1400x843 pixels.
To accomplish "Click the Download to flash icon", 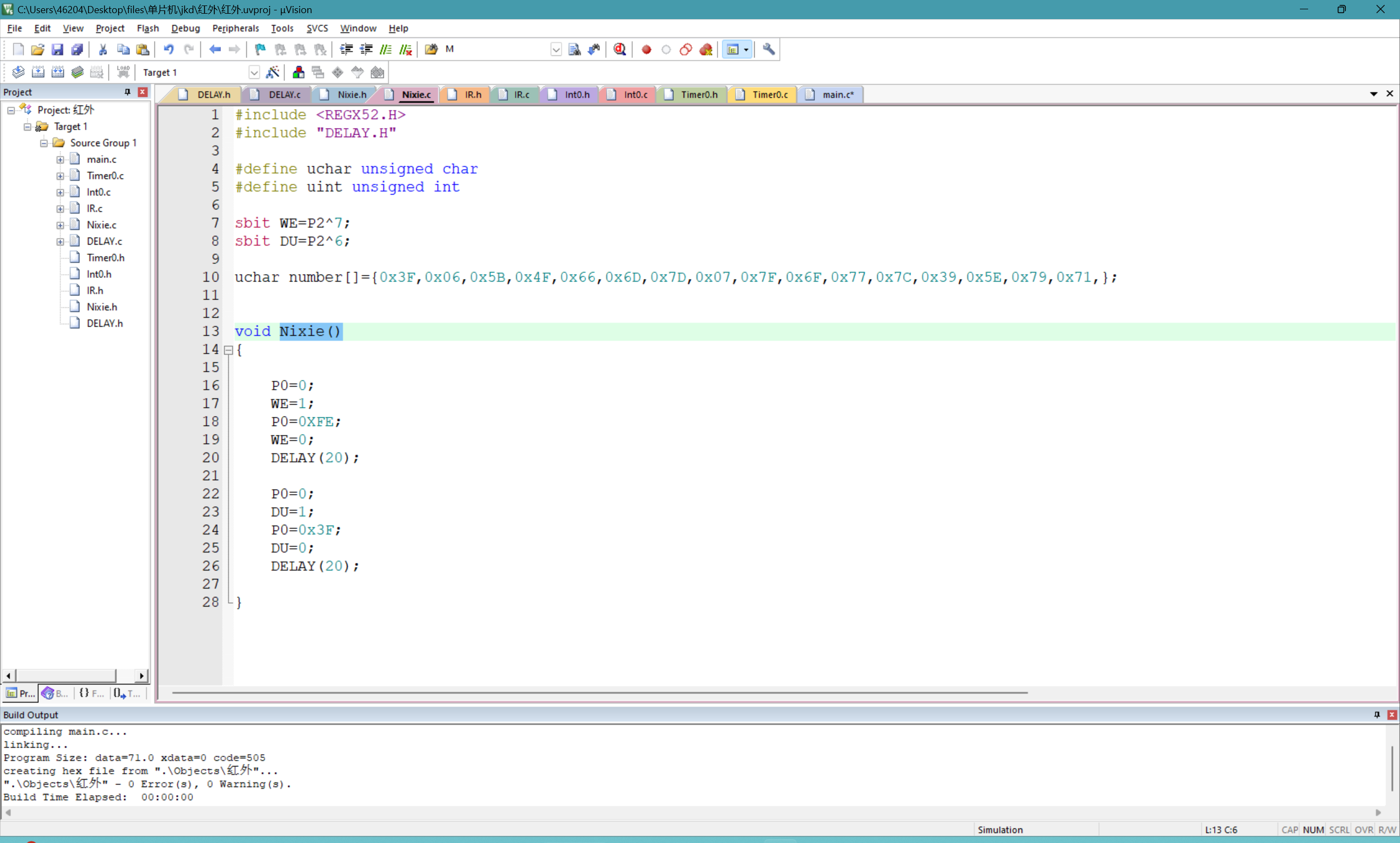I will pos(123,72).
